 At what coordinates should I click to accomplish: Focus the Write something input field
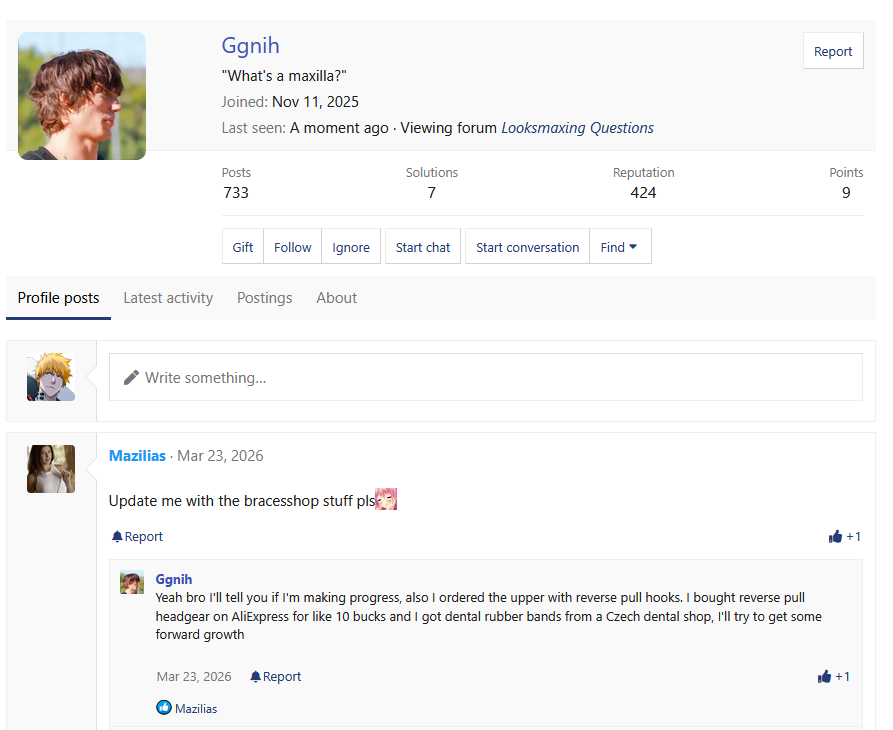tap(500, 378)
